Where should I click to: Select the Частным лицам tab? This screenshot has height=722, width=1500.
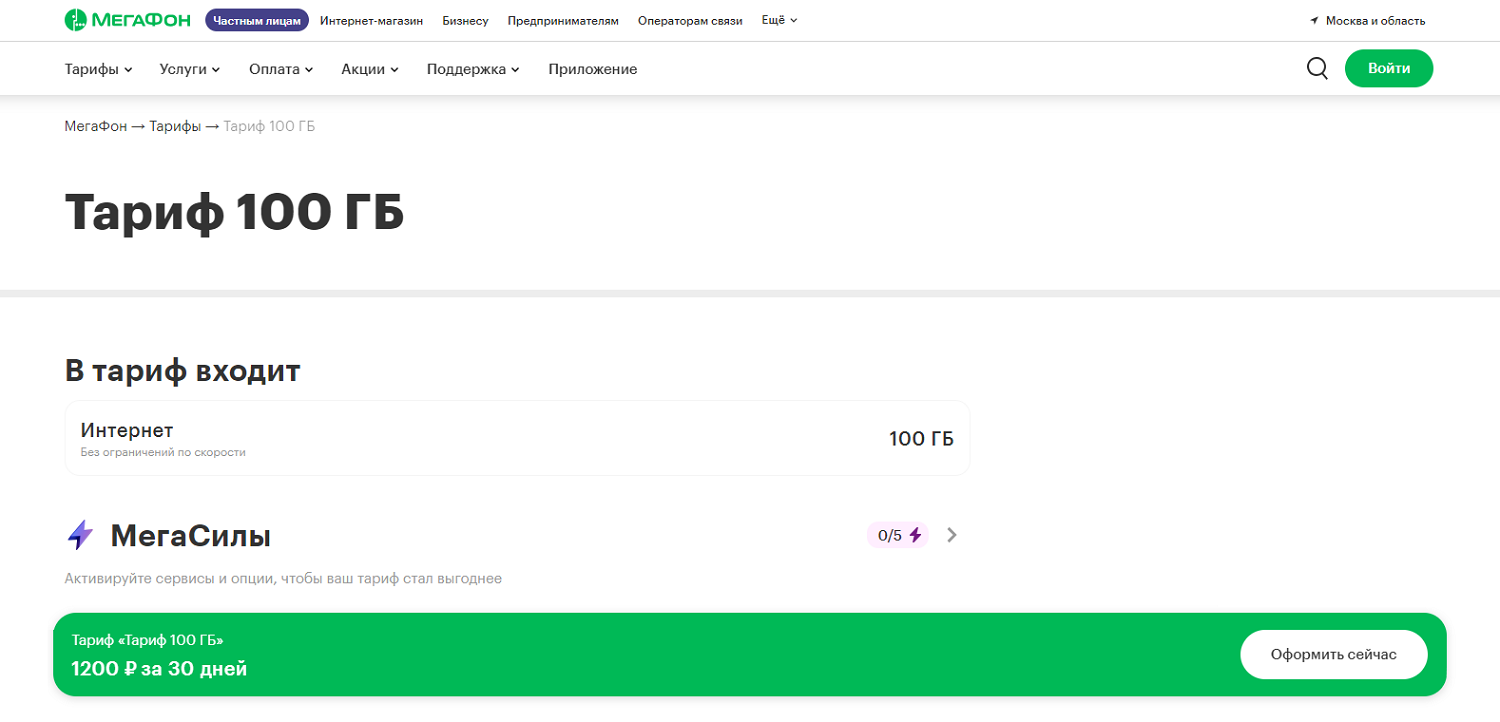coord(257,20)
